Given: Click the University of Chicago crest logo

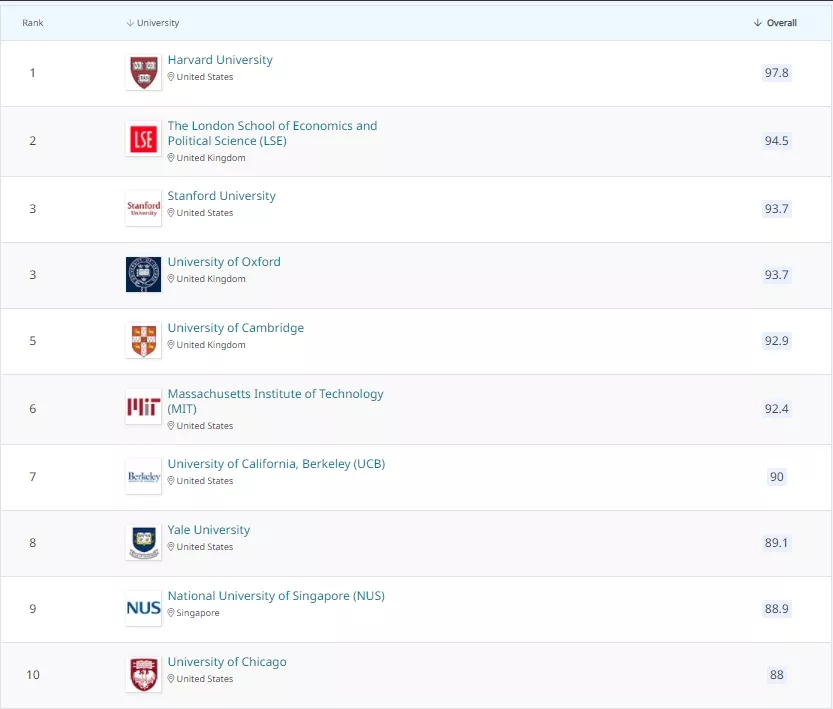Looking at the screenshot, I should point(143,674).
